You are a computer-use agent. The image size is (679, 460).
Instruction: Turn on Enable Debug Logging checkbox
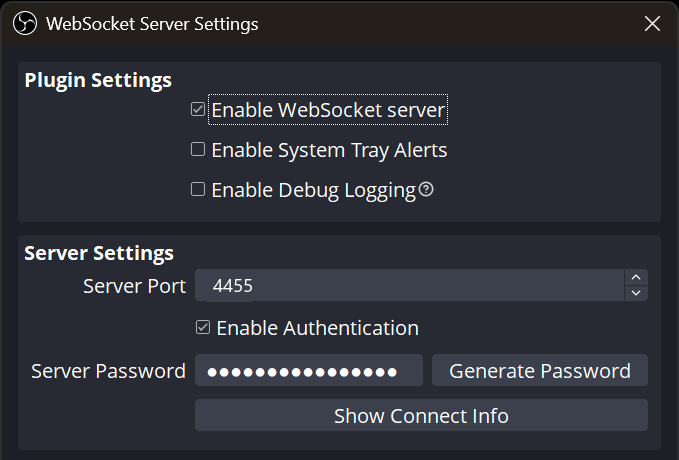[x=198, y=189]
